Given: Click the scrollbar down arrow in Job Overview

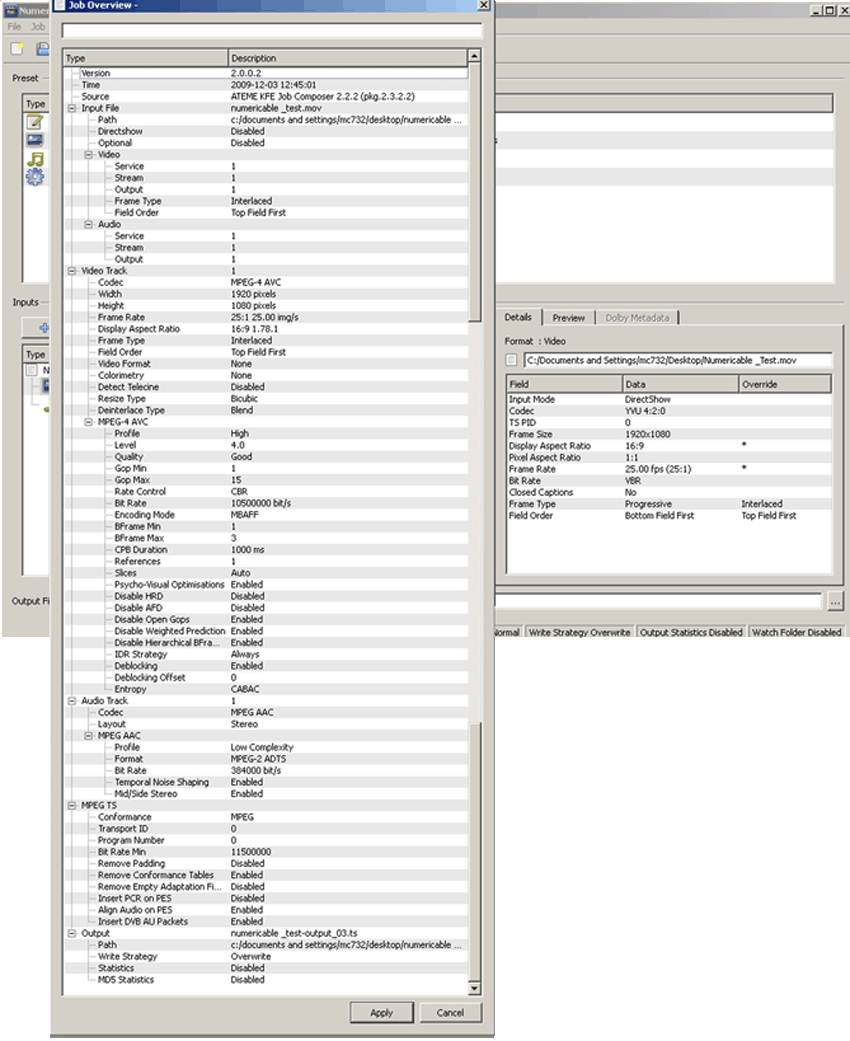Looking at the screenshot, I should pos(474,989).
